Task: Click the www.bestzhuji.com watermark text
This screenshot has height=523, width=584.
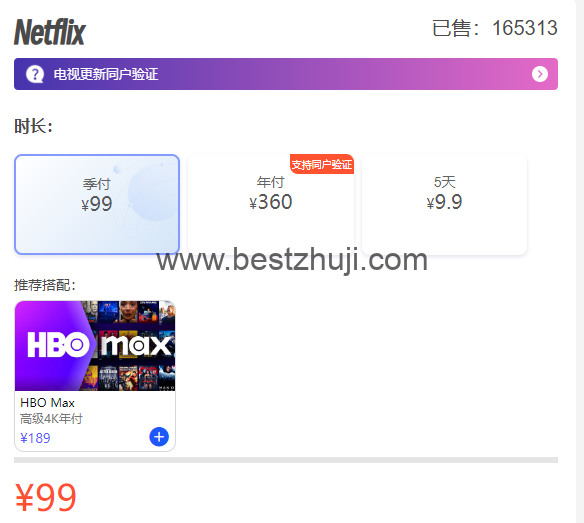Action: click(292, 260)
